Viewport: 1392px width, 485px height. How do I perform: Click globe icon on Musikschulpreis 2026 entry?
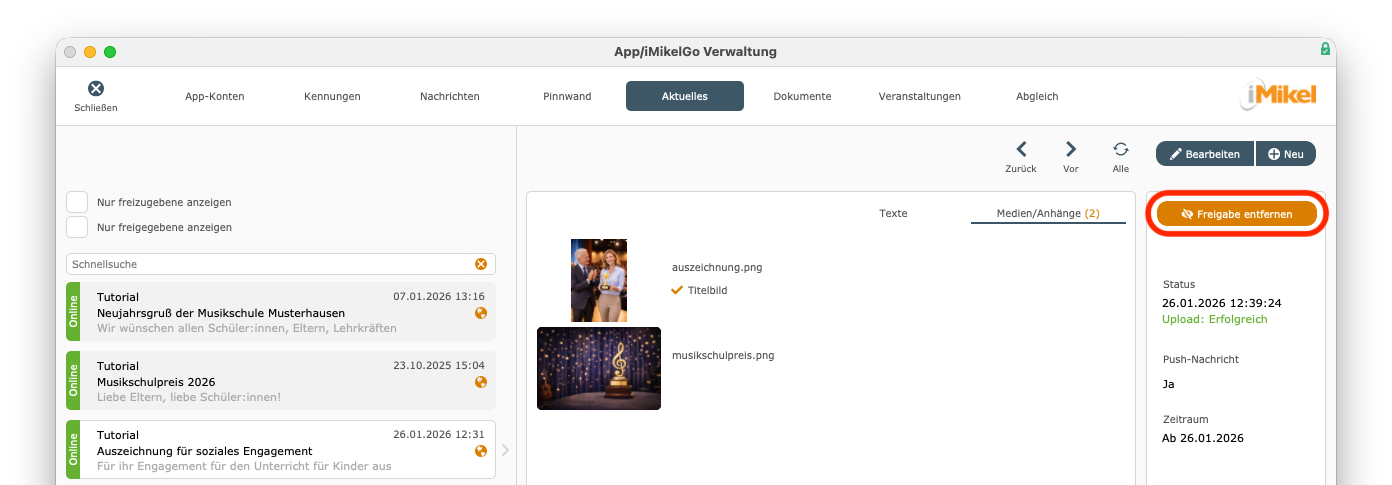[481, 382]
